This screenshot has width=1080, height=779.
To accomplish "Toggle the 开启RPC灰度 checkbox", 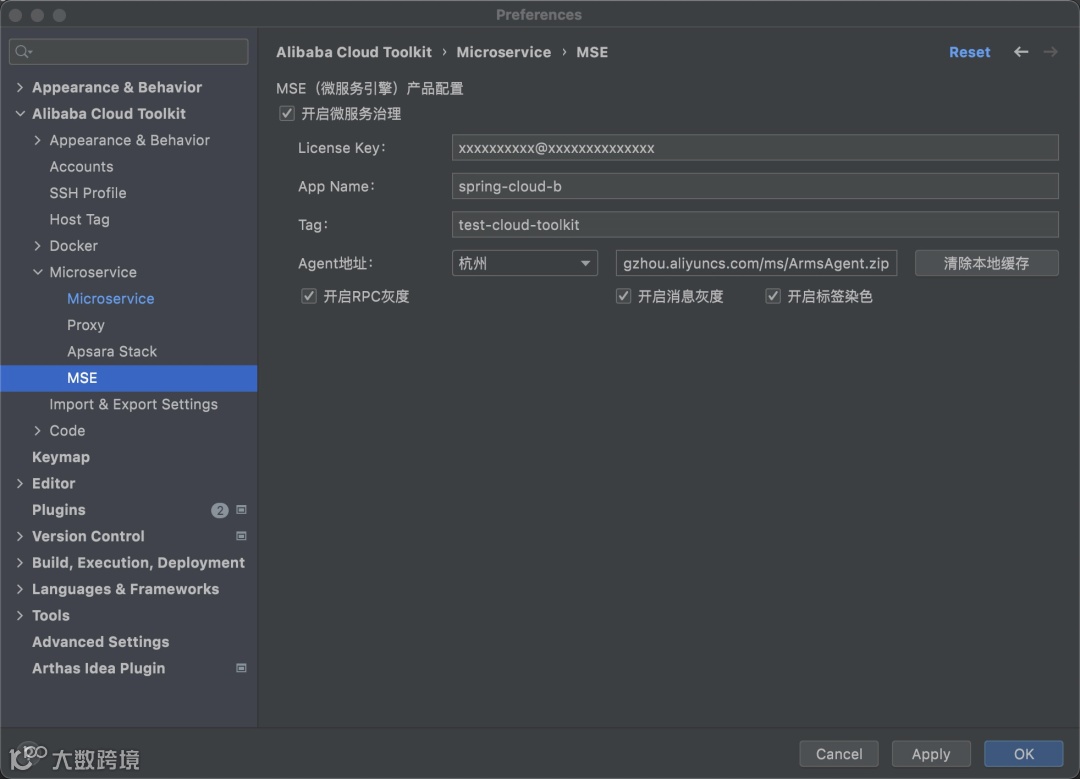I will click(x=309, y=296).
